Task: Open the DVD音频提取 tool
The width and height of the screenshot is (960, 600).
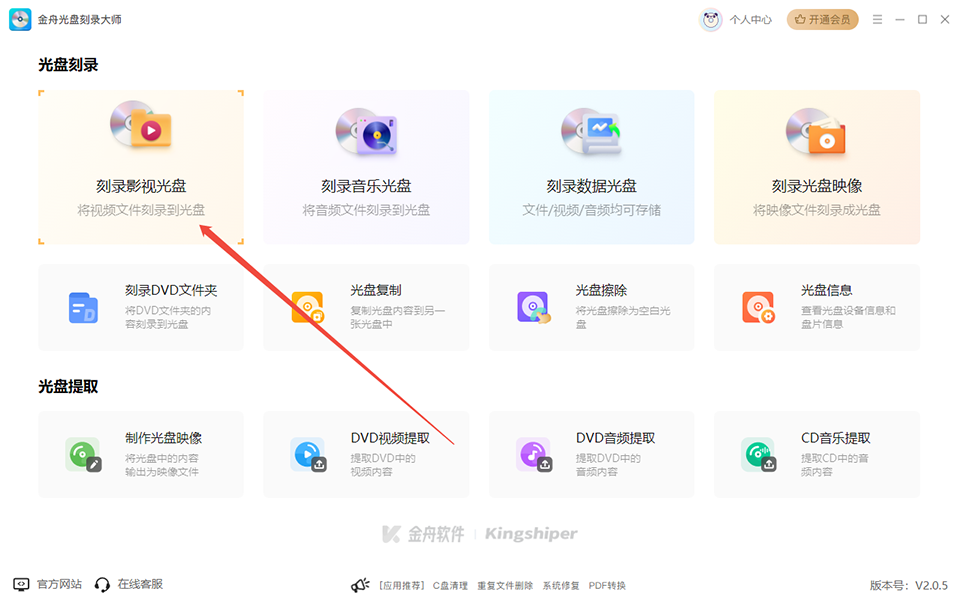Action: [x=591, y=453]
